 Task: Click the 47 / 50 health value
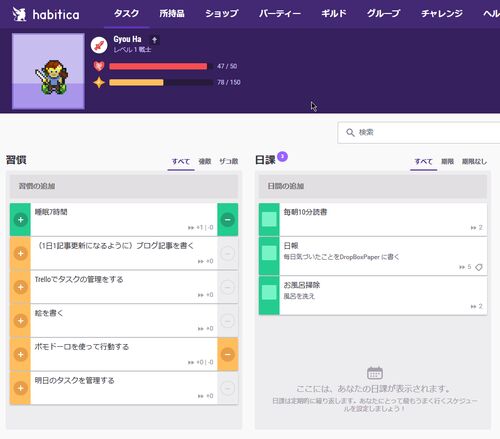227,66
